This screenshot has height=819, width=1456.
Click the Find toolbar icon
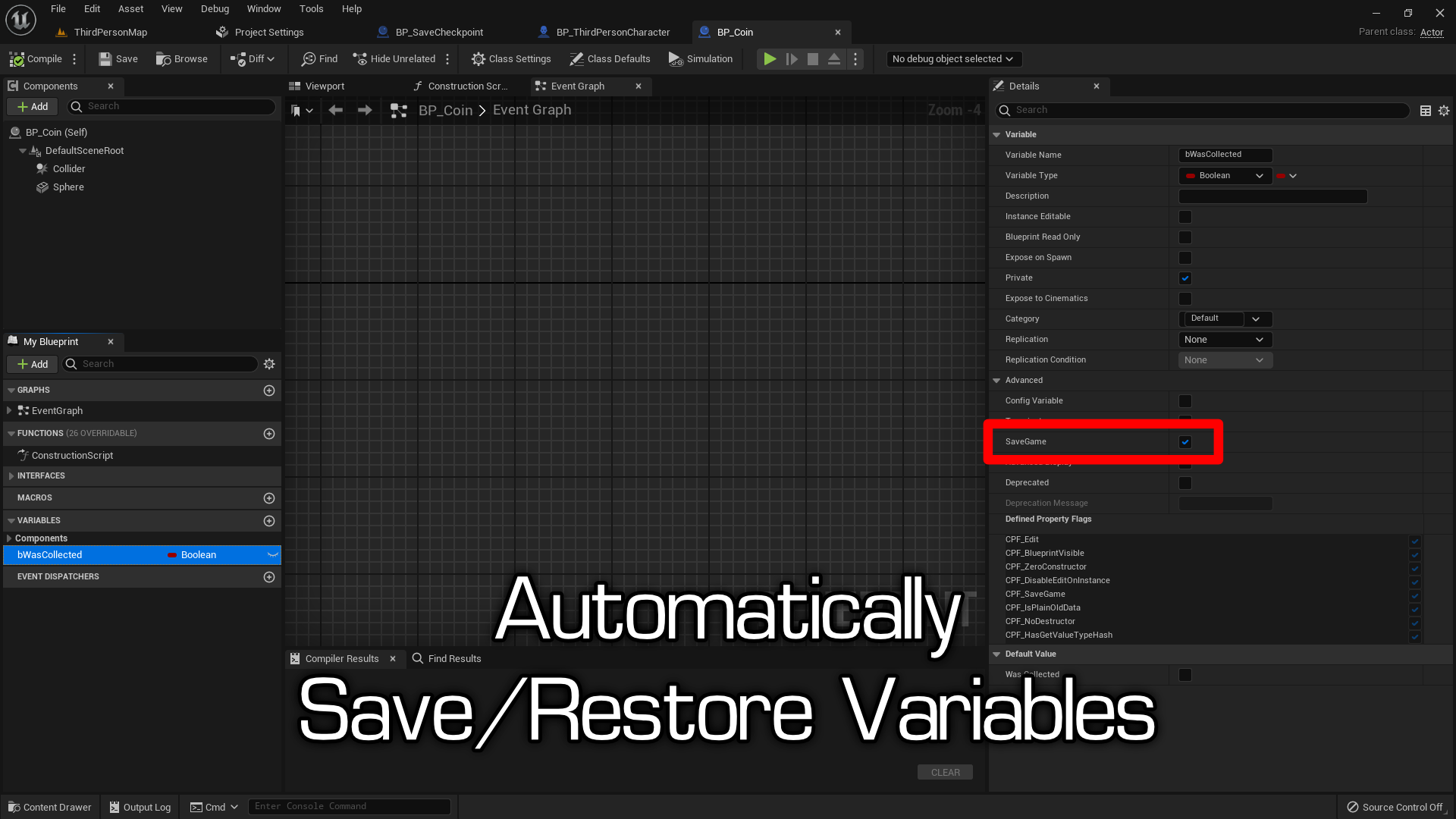309,59
